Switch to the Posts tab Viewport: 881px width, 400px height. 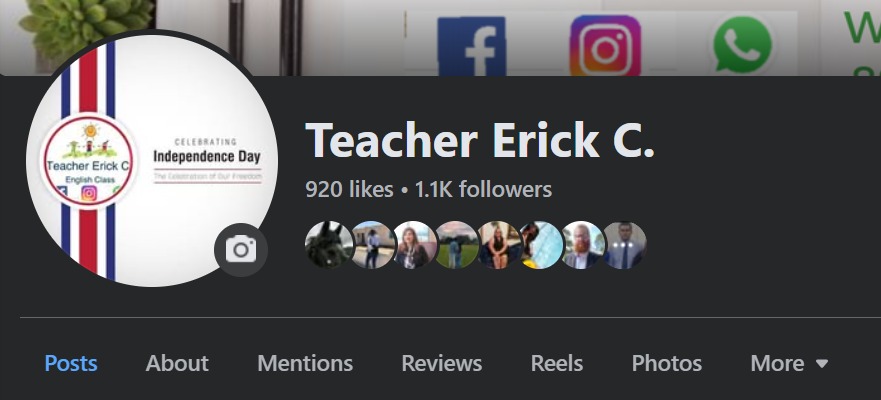click(71, 363)
